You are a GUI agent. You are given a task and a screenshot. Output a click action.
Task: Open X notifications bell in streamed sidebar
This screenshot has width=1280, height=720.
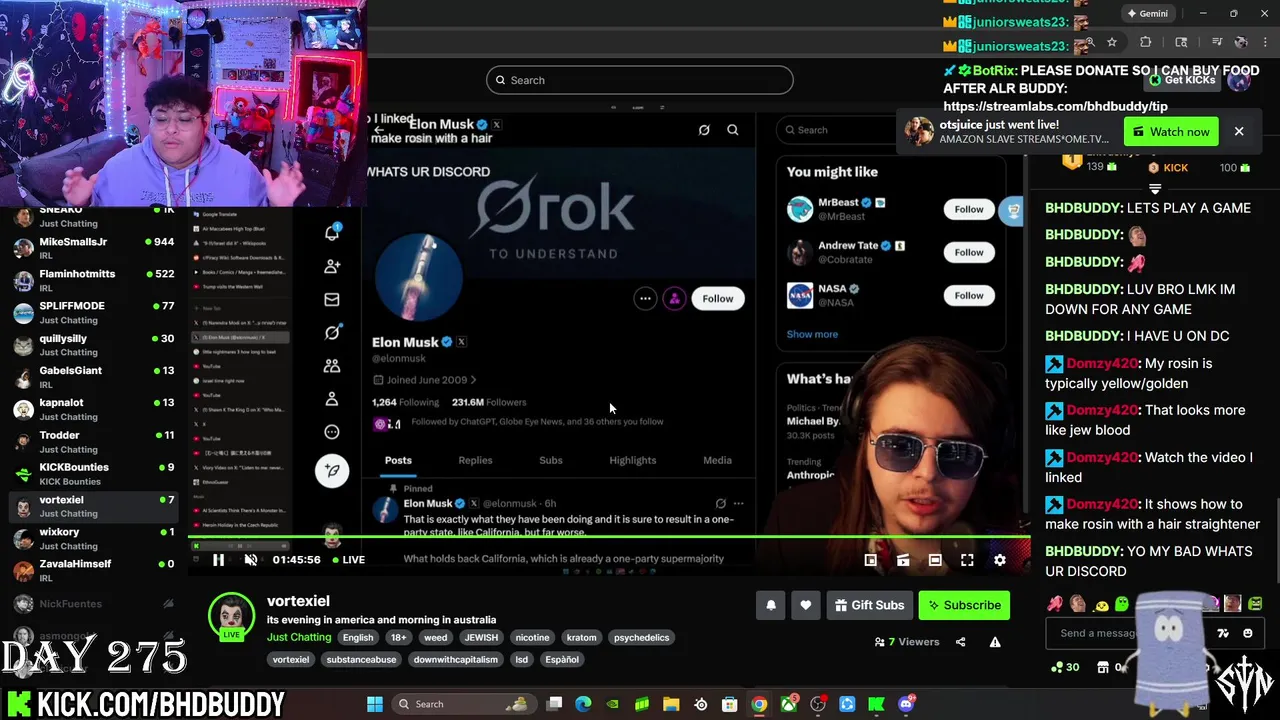pos(332,233)
